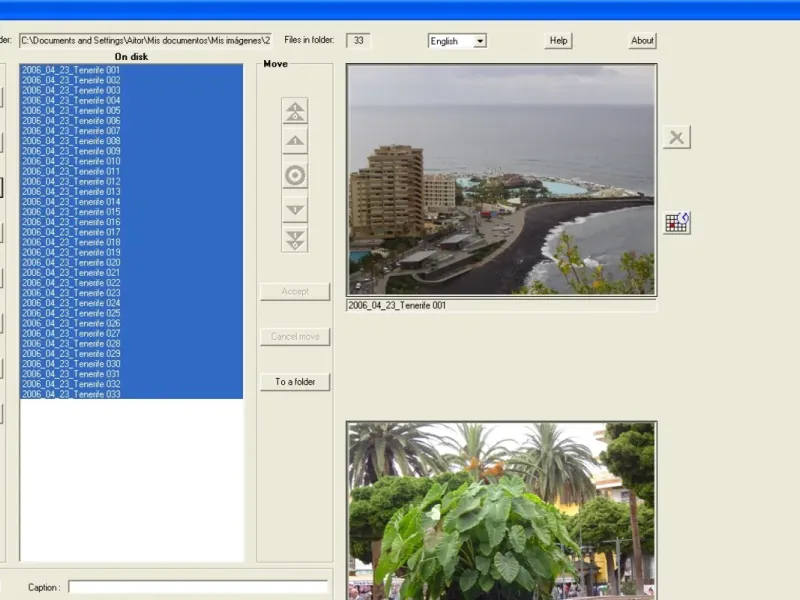Select 2006_04_23_Tenerife 031 in the list
This screenshot has height=600, width=800.
point(131,374)
